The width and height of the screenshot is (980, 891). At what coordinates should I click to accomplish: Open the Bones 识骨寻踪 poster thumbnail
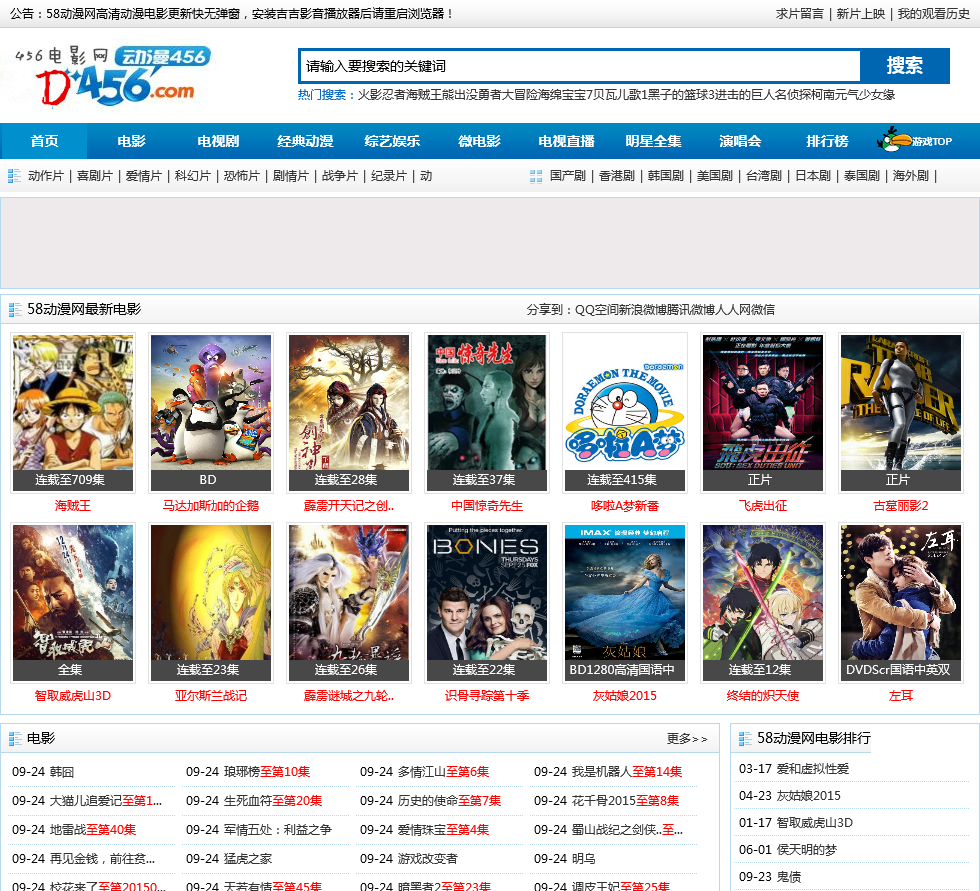coord(487,602)
